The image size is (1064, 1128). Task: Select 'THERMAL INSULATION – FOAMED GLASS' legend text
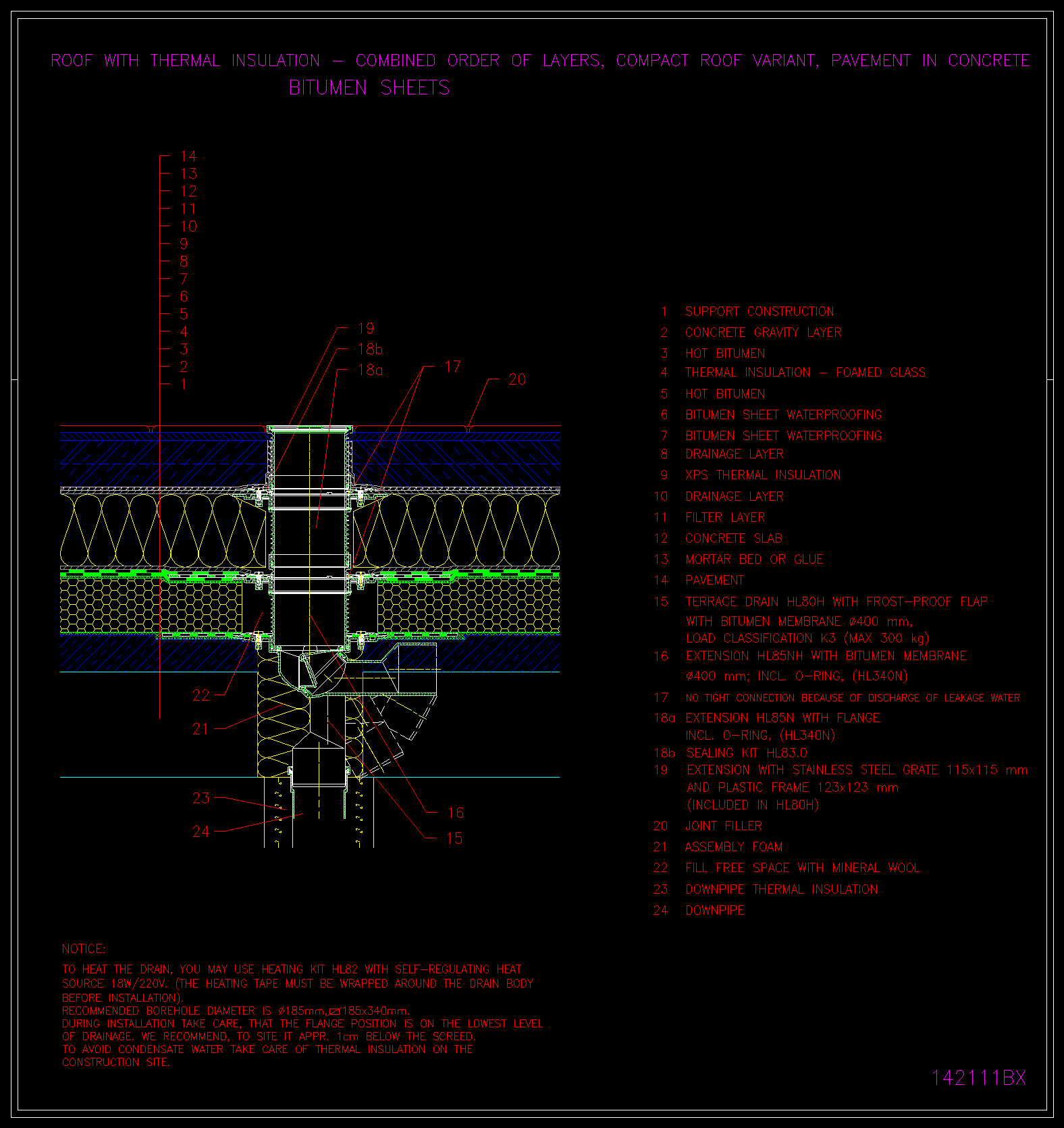[805, 372]
